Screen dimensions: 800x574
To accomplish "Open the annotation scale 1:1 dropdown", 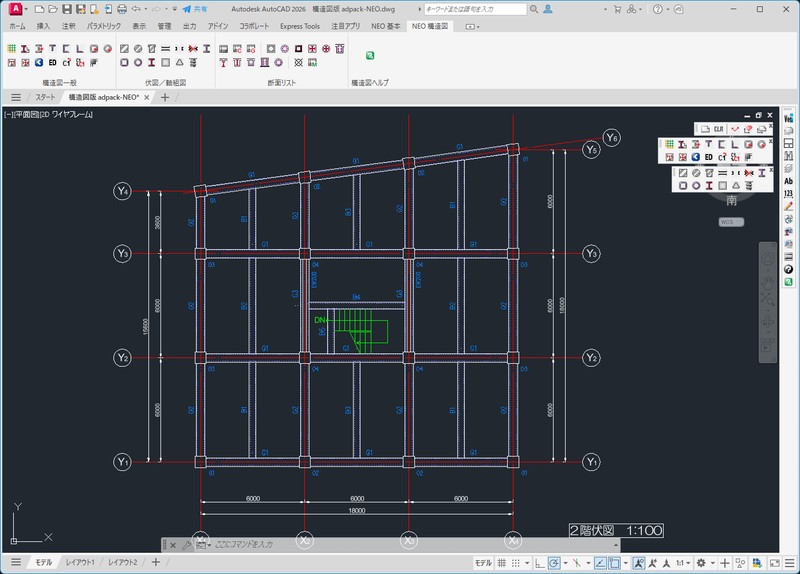I will [684, 563].
